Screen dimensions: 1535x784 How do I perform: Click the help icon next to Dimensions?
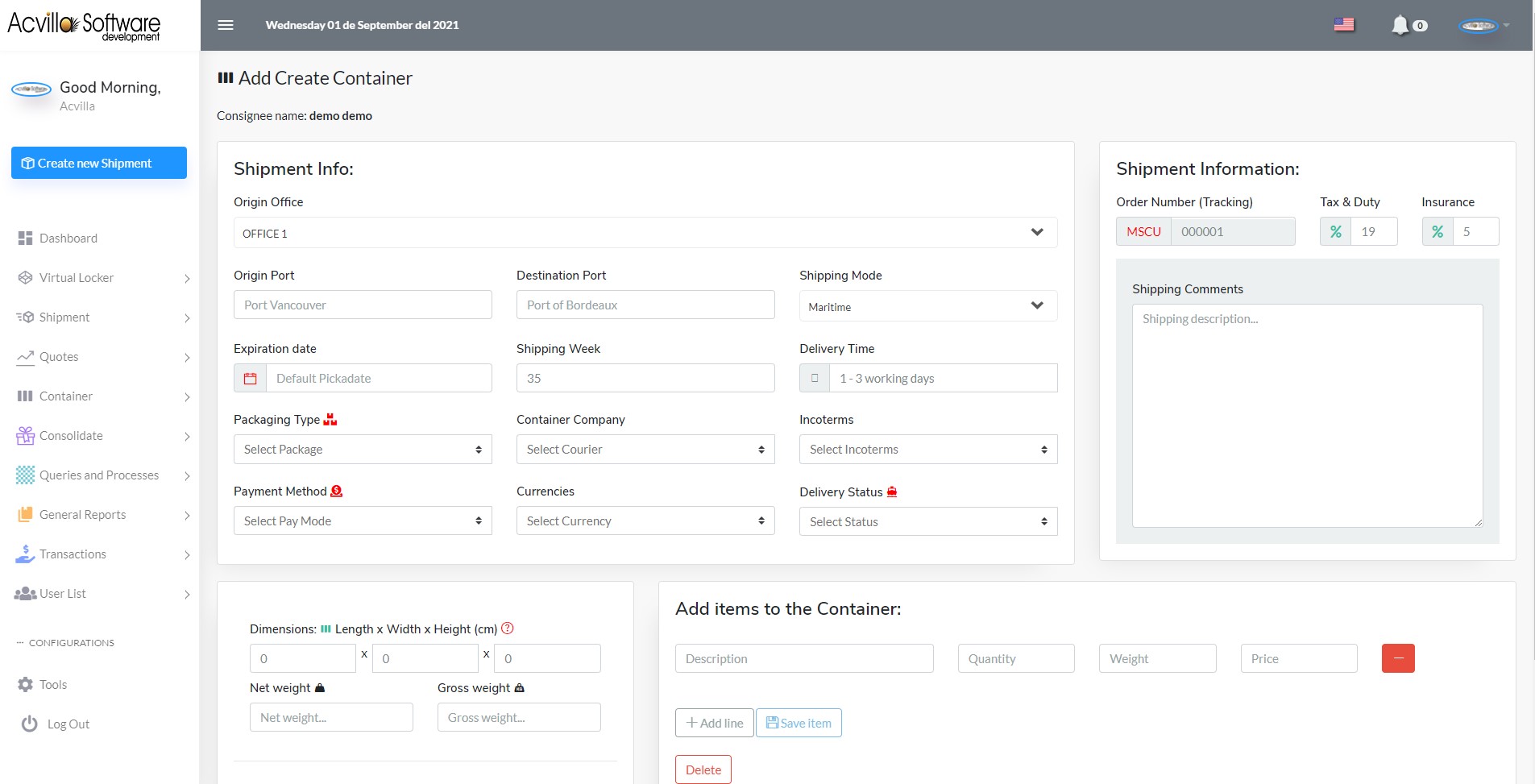point(508,628)
